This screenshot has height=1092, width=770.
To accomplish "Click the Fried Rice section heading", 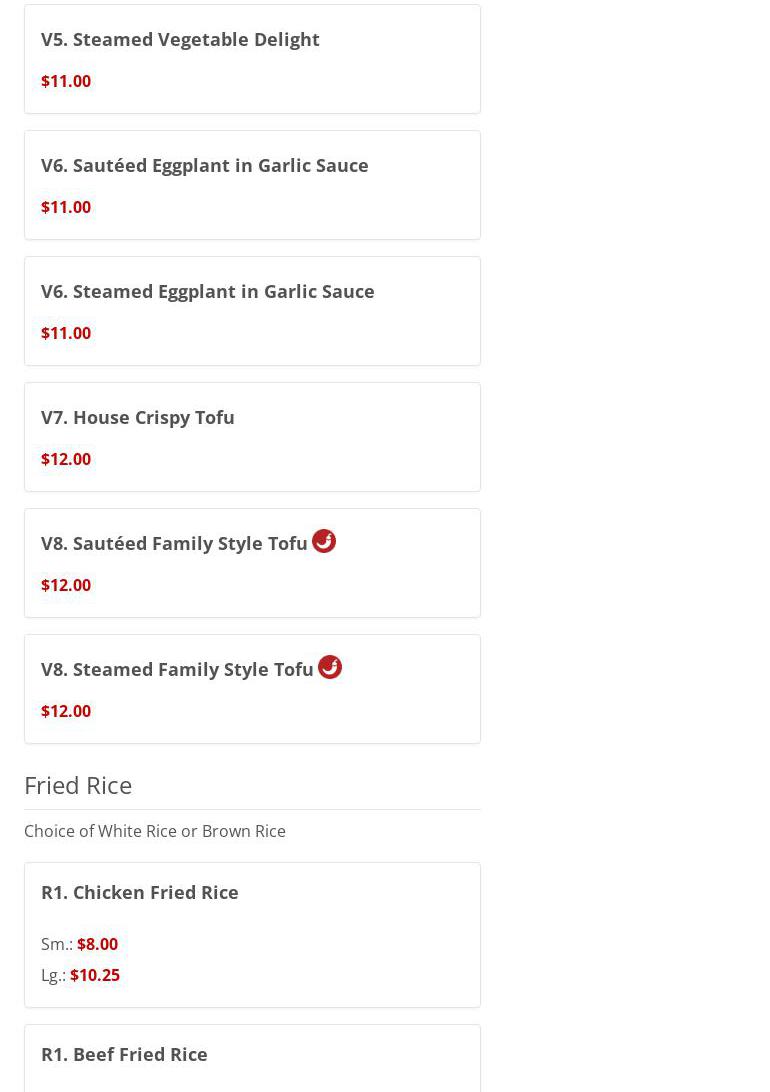I will 78,785.
